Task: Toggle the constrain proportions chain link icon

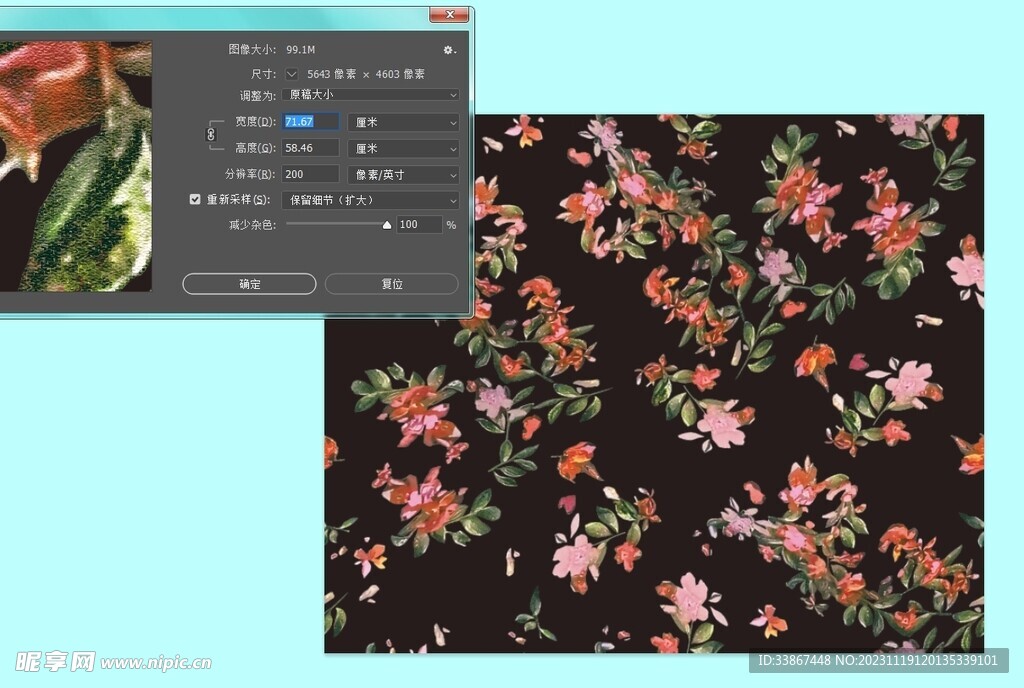Action: point(211,134)
